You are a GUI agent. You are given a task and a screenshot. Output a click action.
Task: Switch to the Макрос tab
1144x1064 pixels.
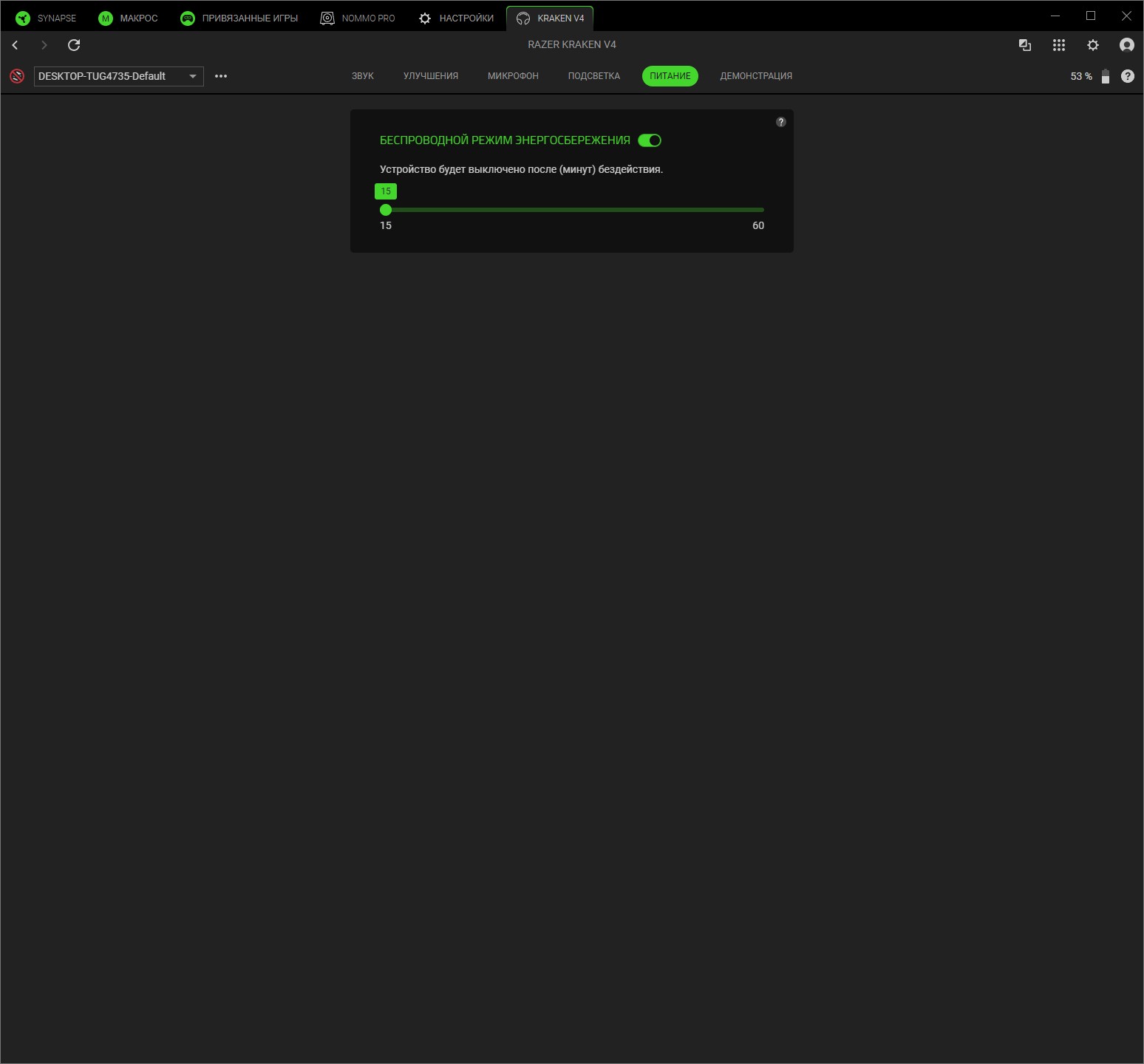click(128, 18)
